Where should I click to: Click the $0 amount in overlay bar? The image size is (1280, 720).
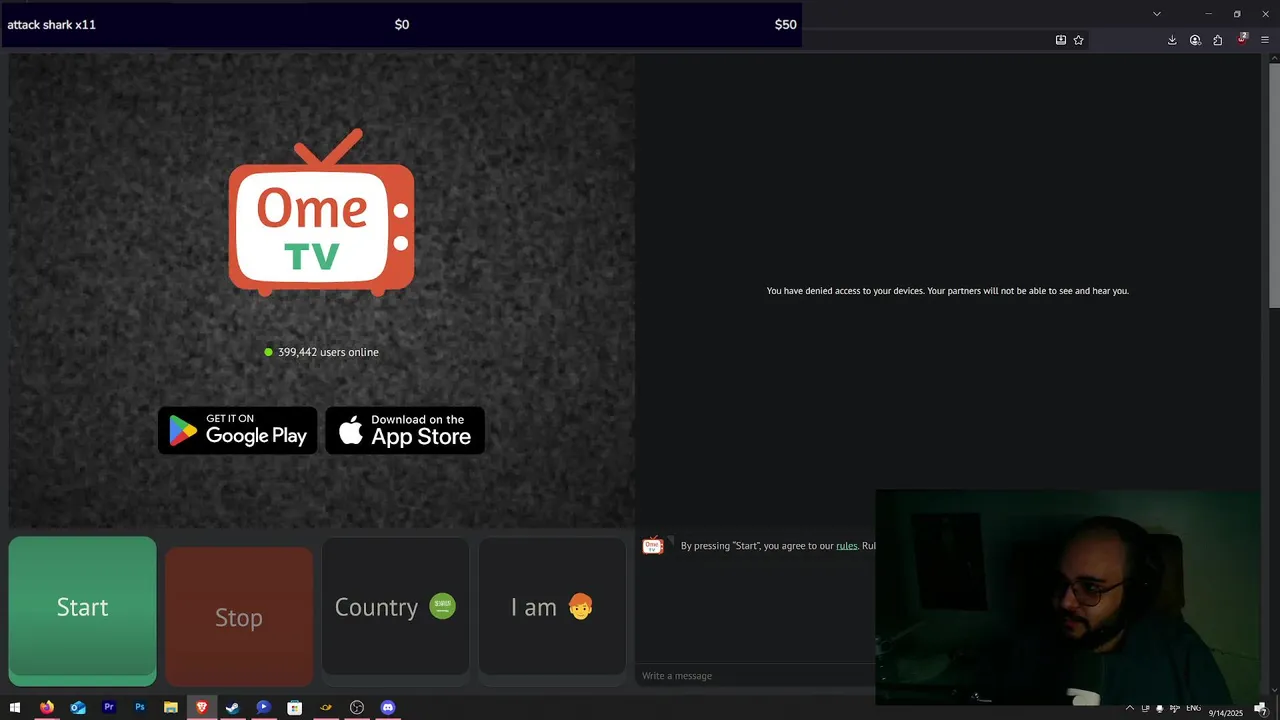click(x=402, y=24)
